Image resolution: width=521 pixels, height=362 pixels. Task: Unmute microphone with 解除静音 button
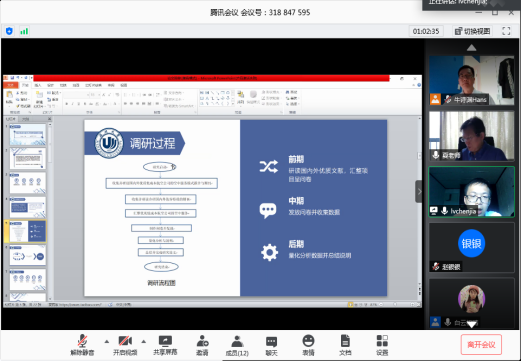pos(82,345)
